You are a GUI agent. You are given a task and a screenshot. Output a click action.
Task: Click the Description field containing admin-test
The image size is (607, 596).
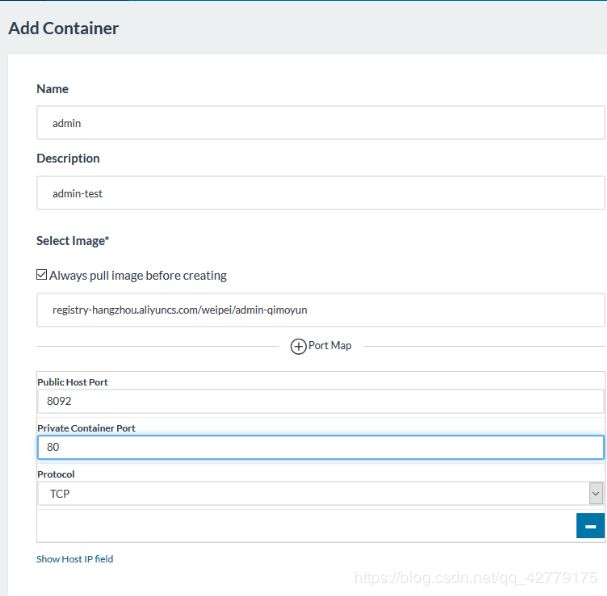tap(321, 193)
